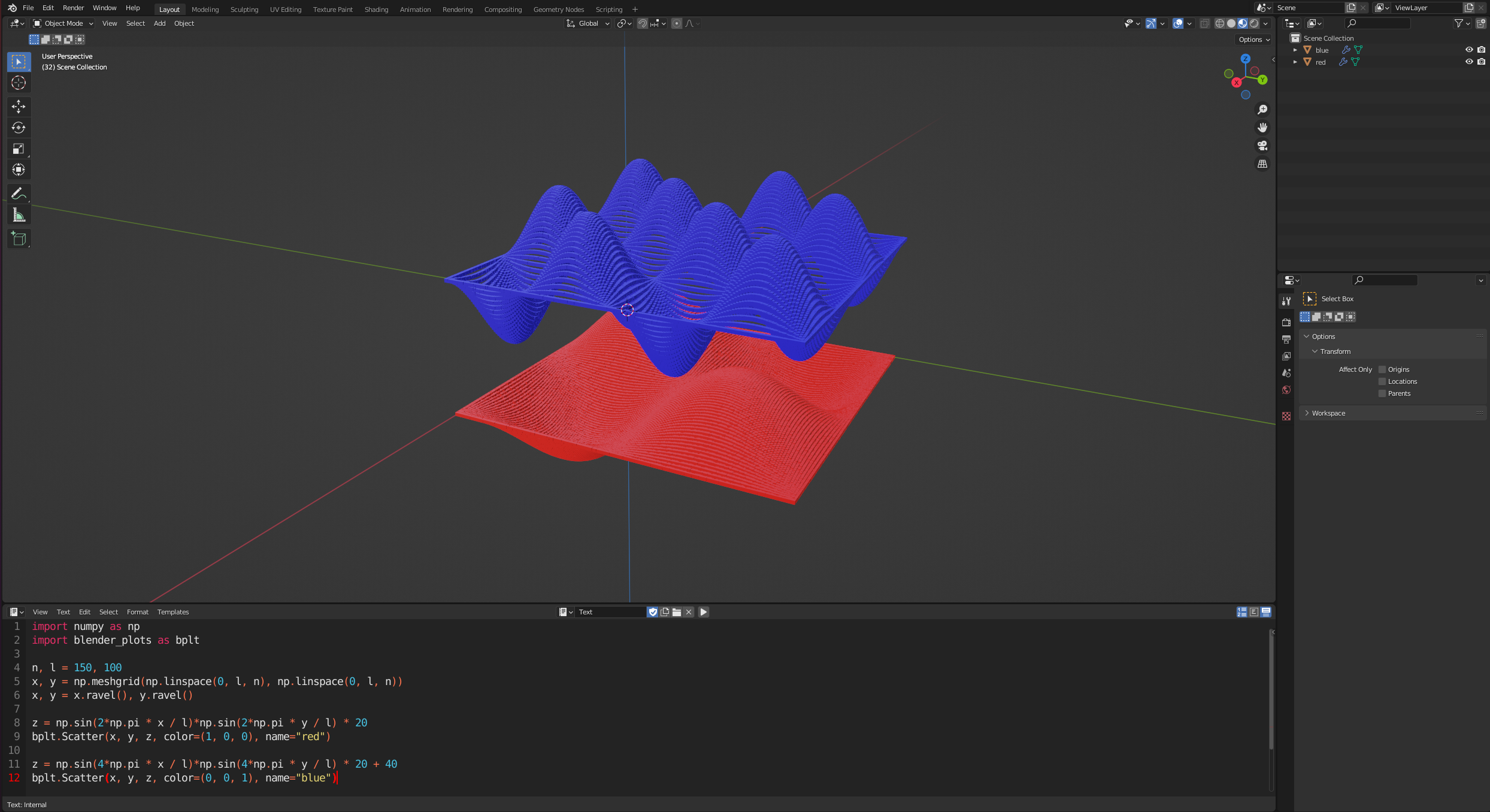Expand the Workspace panel
The image size is (1490, 812).
[1328, 413]
